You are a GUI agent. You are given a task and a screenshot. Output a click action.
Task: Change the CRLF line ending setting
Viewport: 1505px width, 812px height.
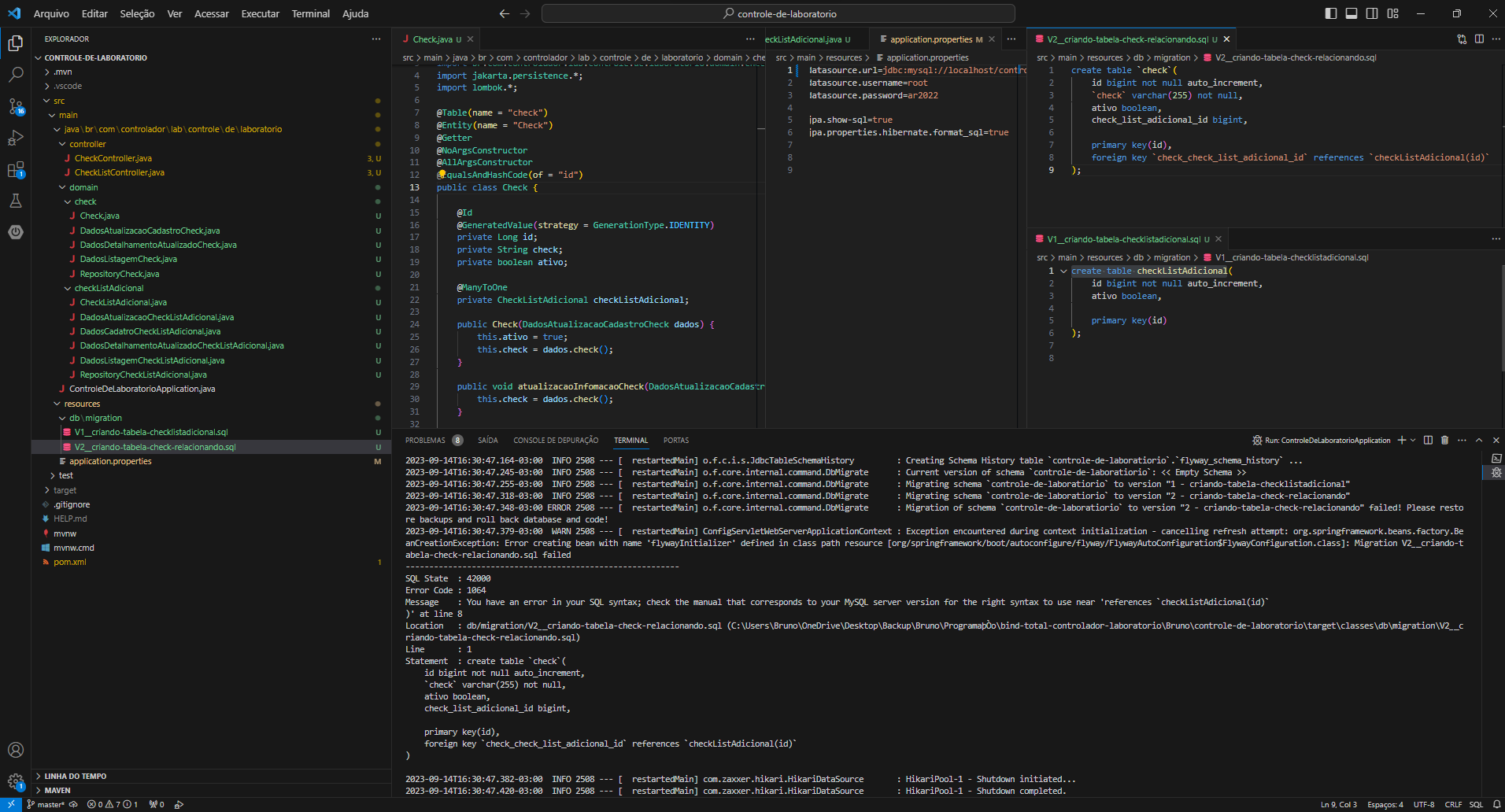[1453, 804]
